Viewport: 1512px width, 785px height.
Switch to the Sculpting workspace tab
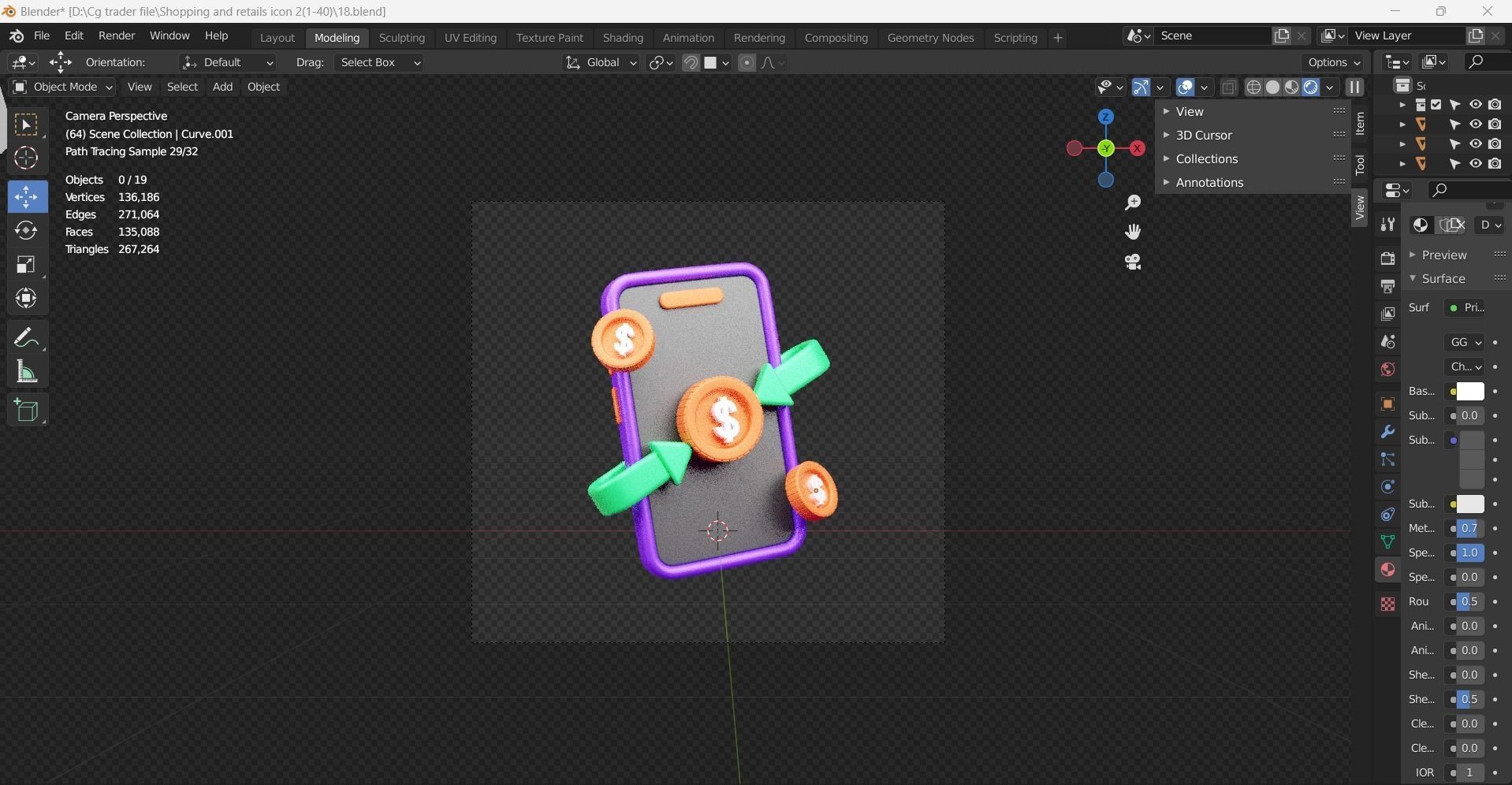[401, 38]
